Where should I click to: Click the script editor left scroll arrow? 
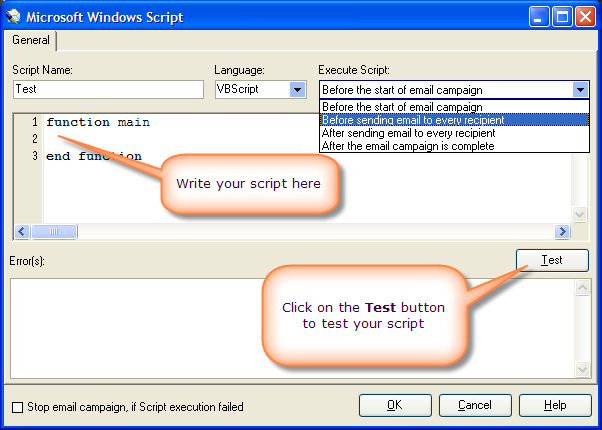[x=22, y=232]
